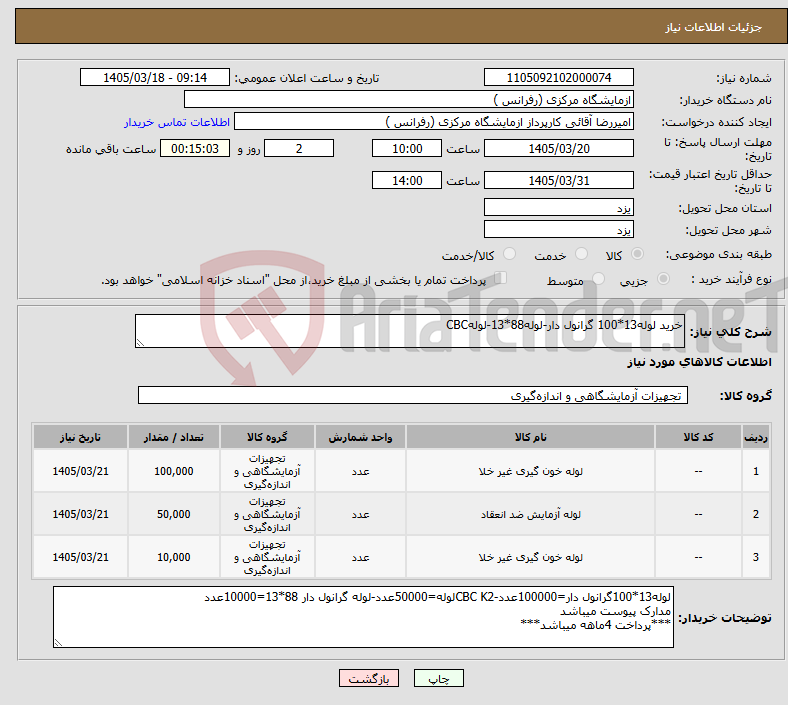Click the response deadline time 10:00
This screenshot has height=705, width=788.
(x=407, y=148)
